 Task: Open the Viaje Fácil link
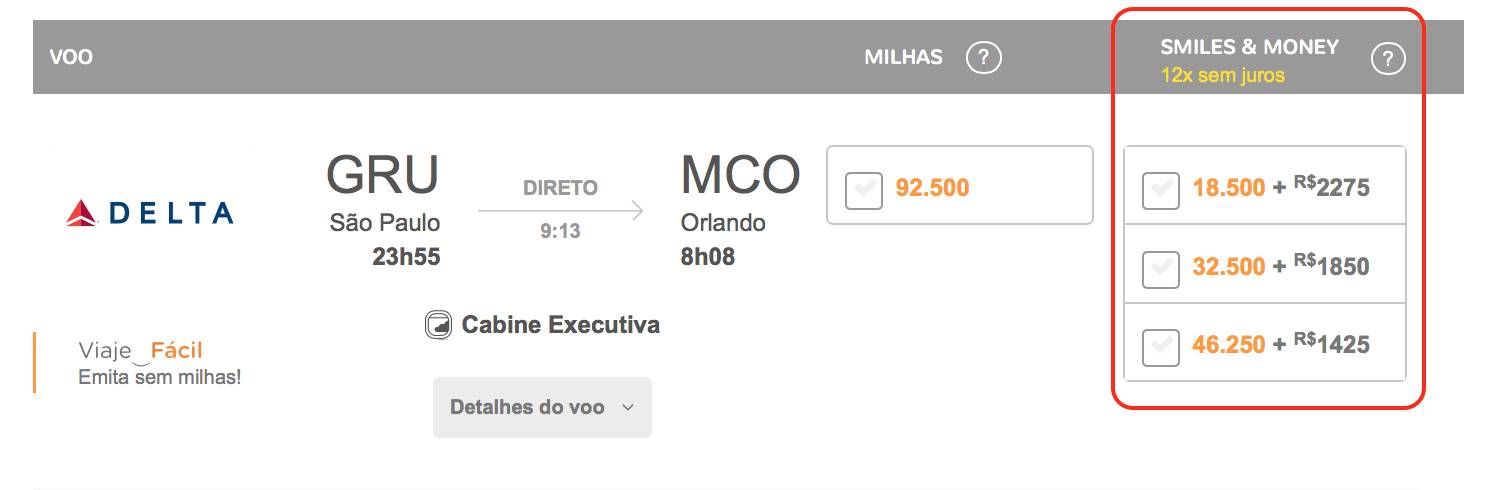(x=141, y=350)
